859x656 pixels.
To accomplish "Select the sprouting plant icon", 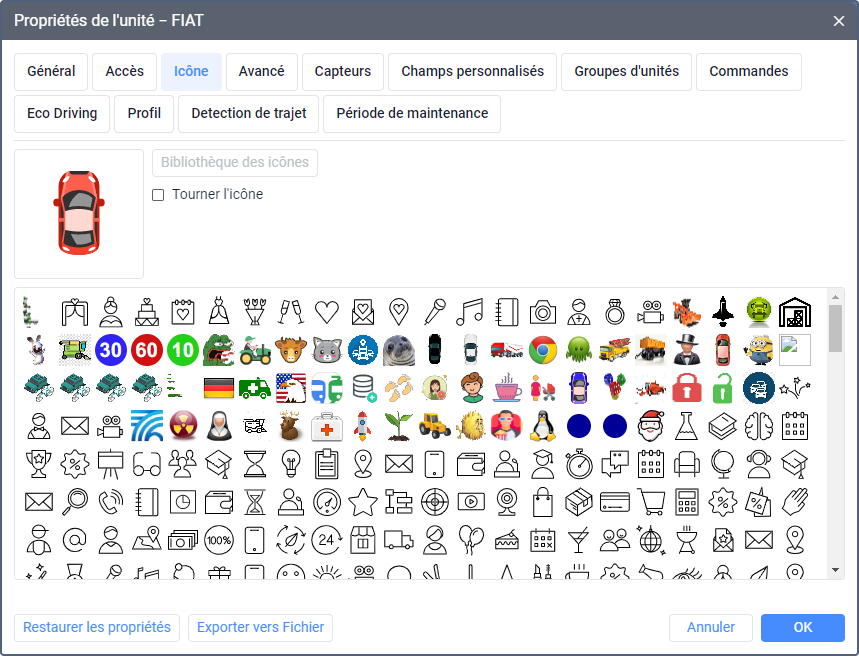I will click(399, 426).
